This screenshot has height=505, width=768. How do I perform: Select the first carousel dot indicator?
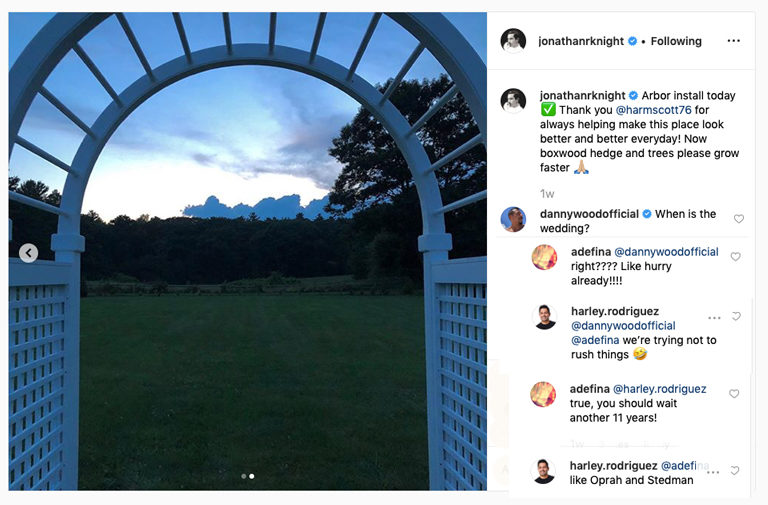[244, 476]
